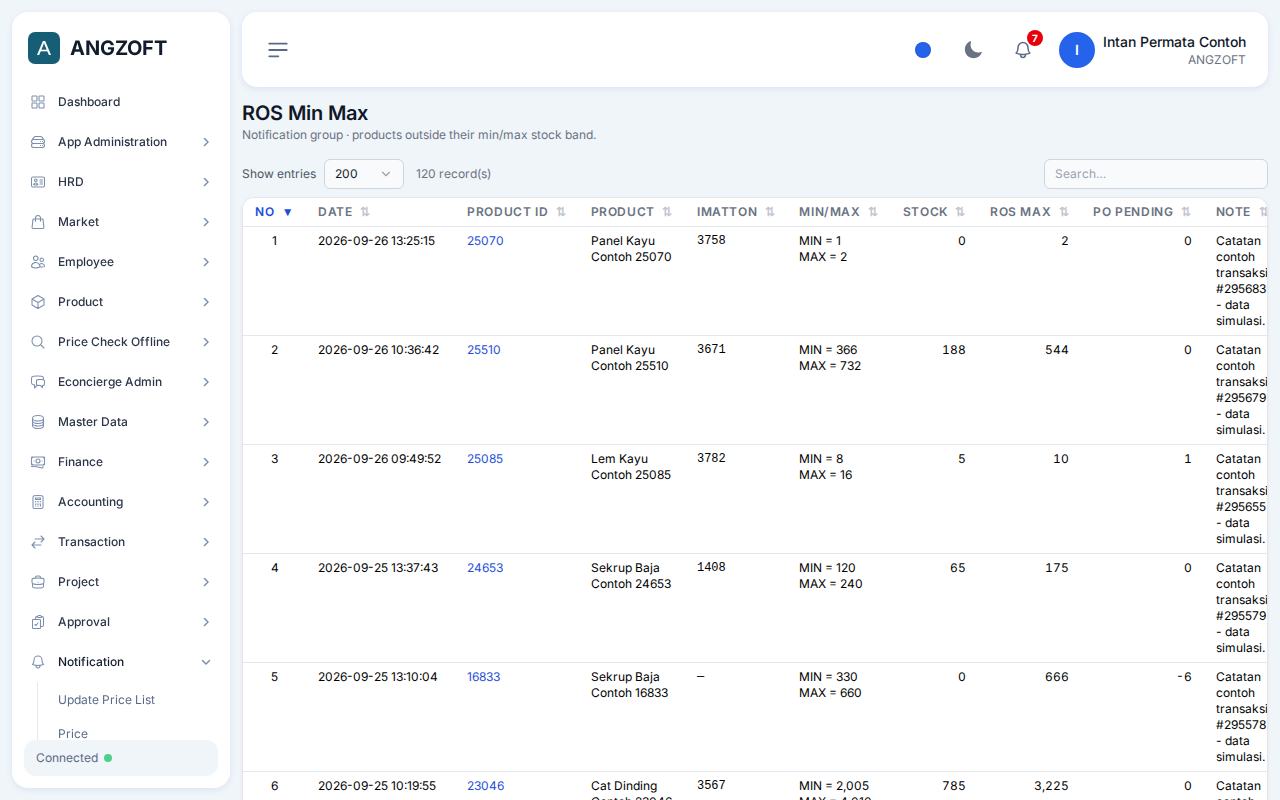
Task: Open notifications bell icon
Action: pos(1023,50)
